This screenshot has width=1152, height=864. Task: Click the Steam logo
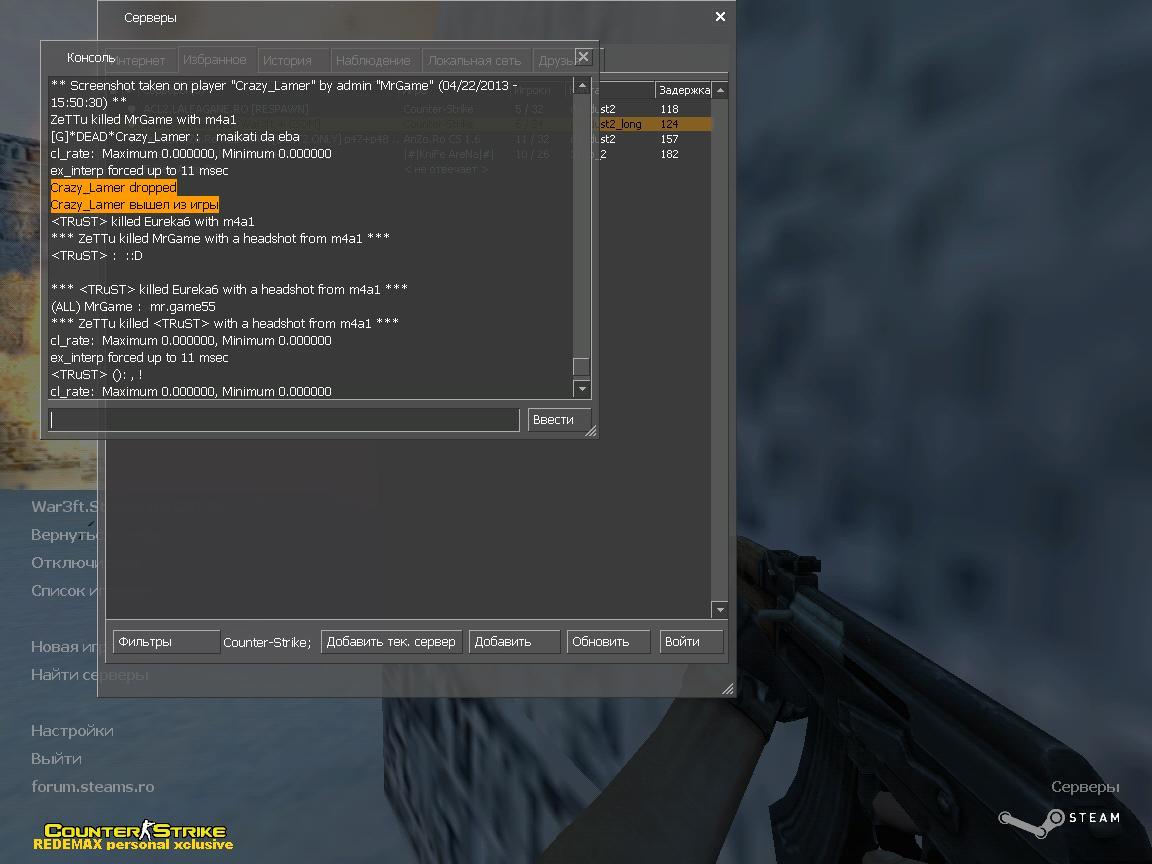[1059, 821]
